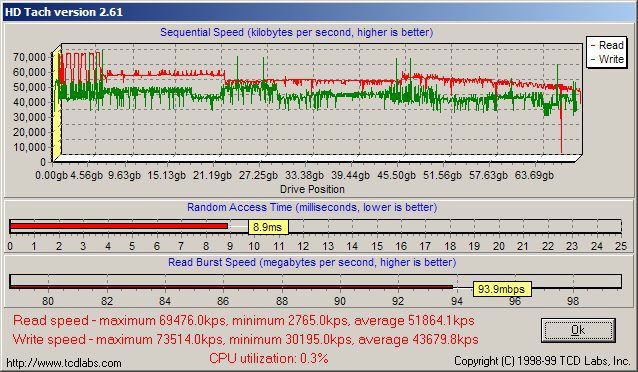Viewport: 638px width, 372px height.
Task: Click the CPU utilization: 0.3% text
Action: 269,358
